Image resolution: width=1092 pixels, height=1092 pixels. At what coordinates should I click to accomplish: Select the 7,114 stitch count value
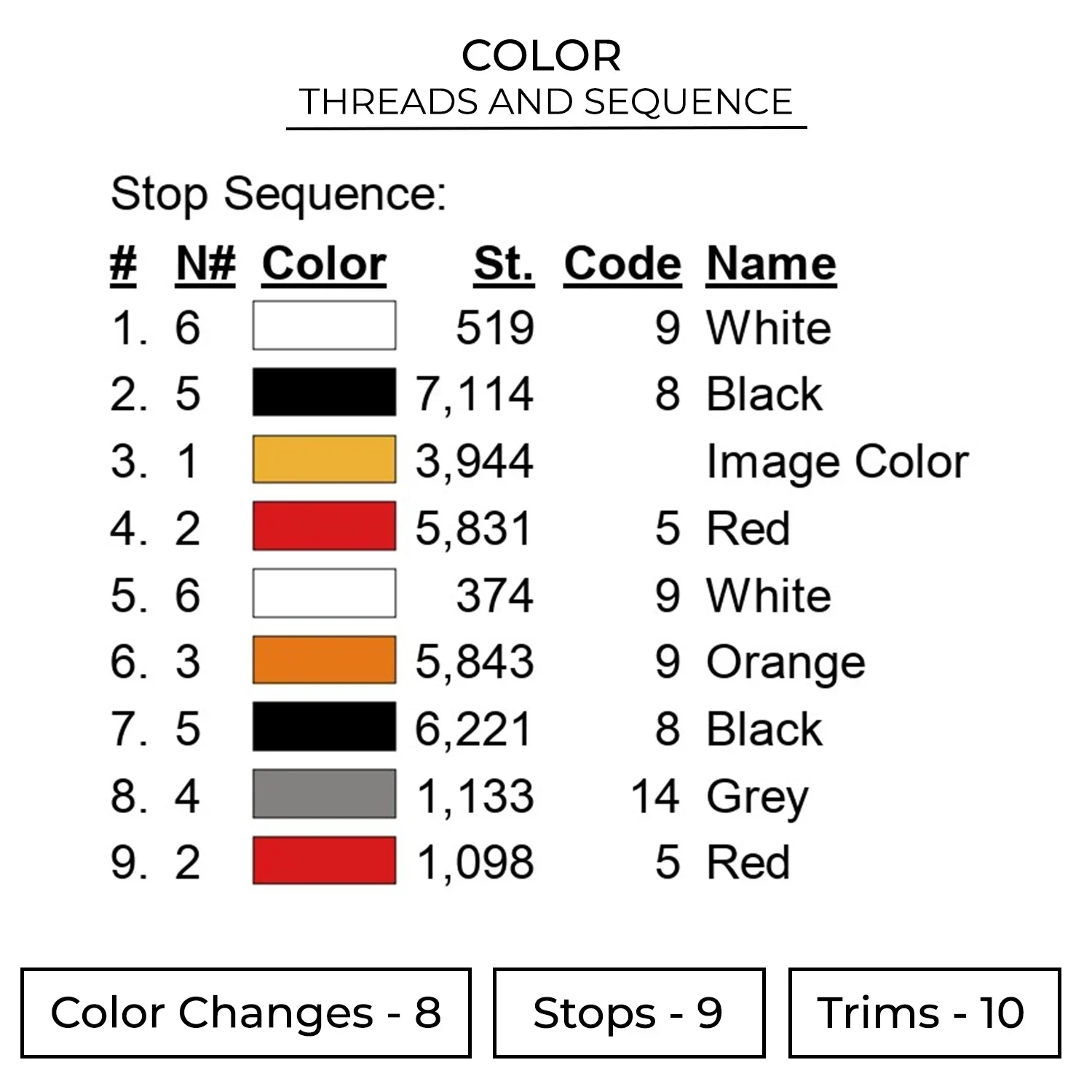tap(475, 394)
